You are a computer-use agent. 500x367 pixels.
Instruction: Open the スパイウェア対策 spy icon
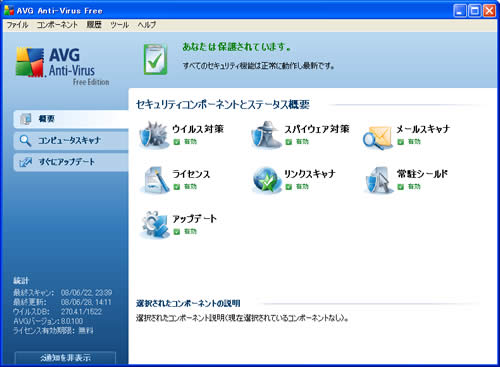266,135
